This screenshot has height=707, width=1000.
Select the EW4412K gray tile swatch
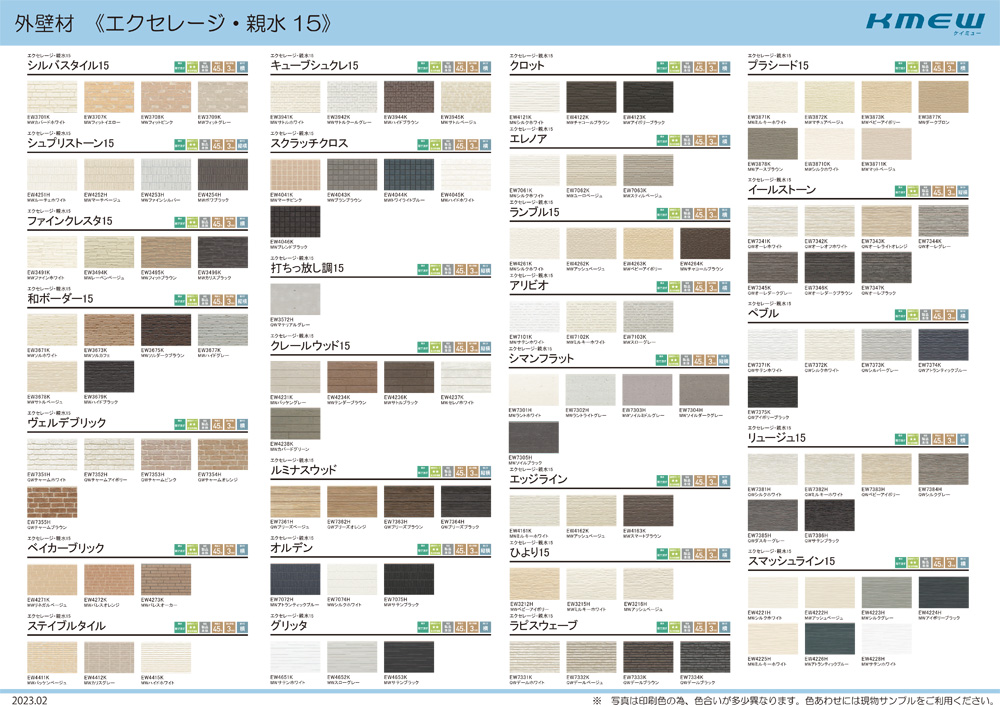[109, 658]
